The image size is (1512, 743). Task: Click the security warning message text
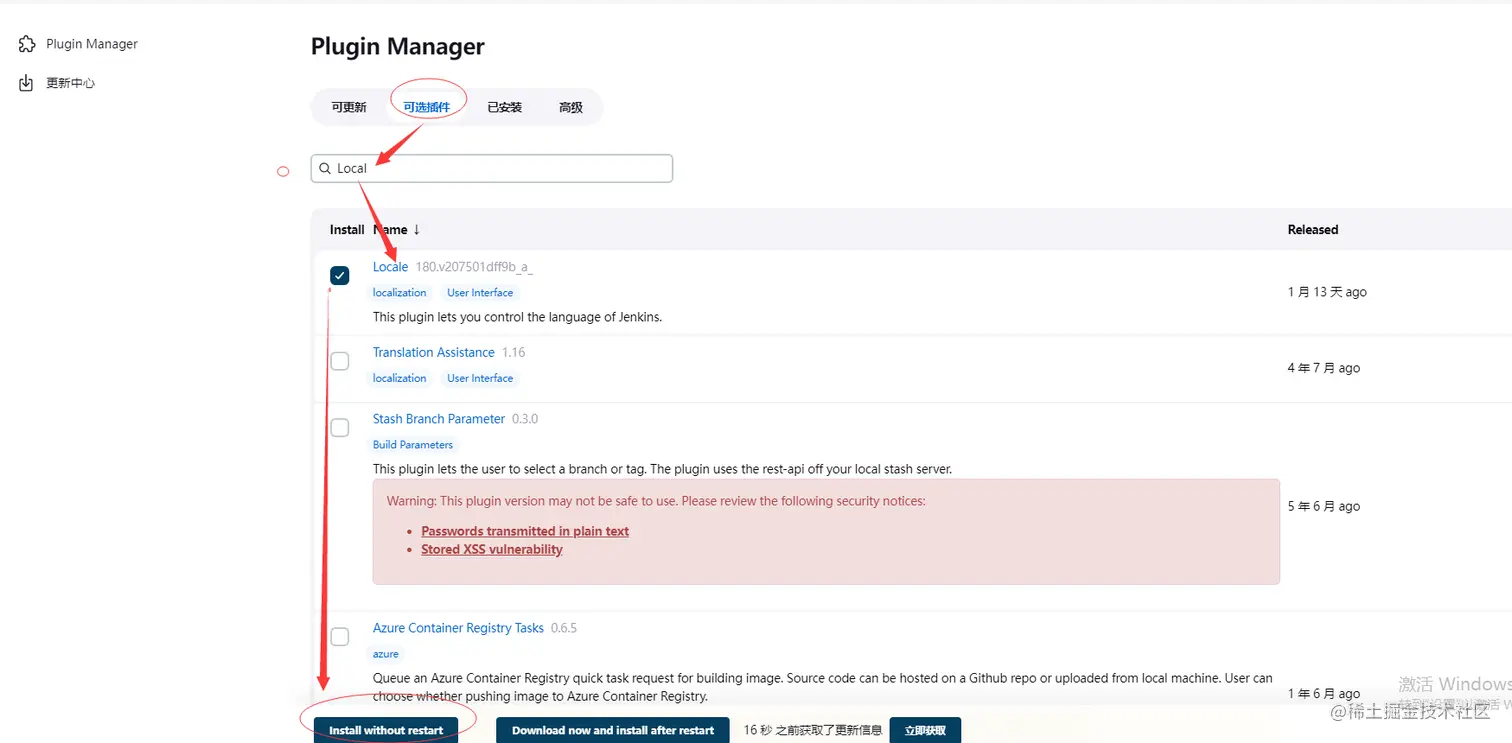coord(656,501)
